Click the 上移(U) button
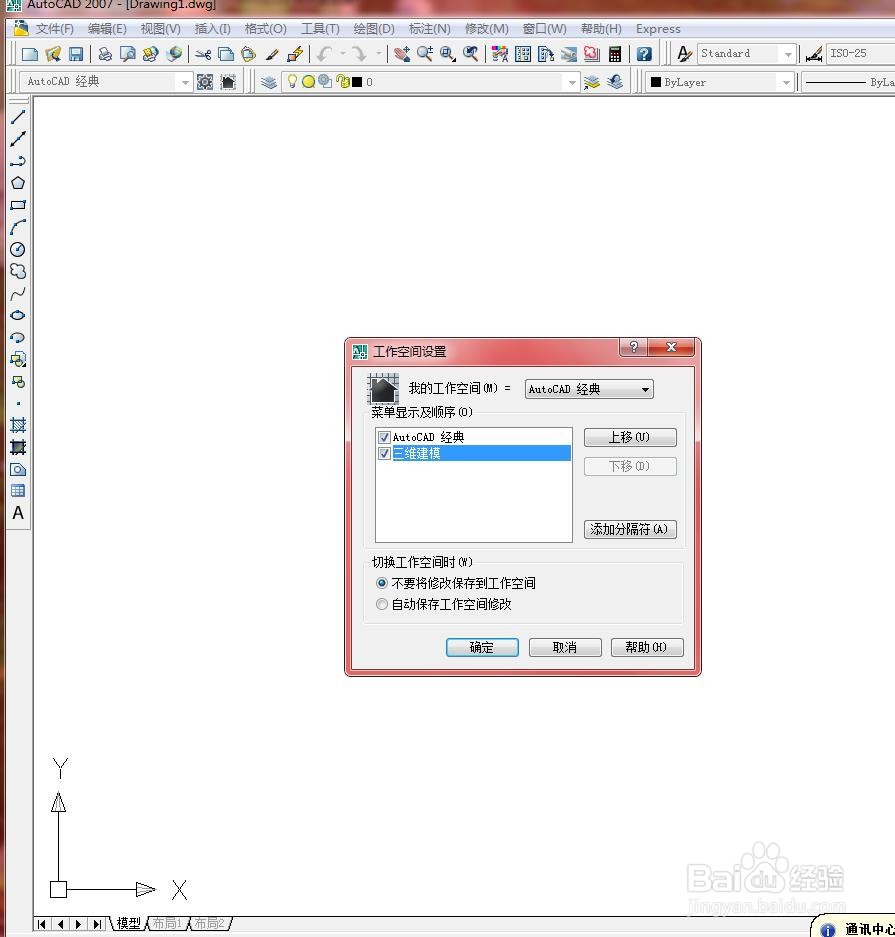Viewport: 895px width, 937px height. pos(630,437)
